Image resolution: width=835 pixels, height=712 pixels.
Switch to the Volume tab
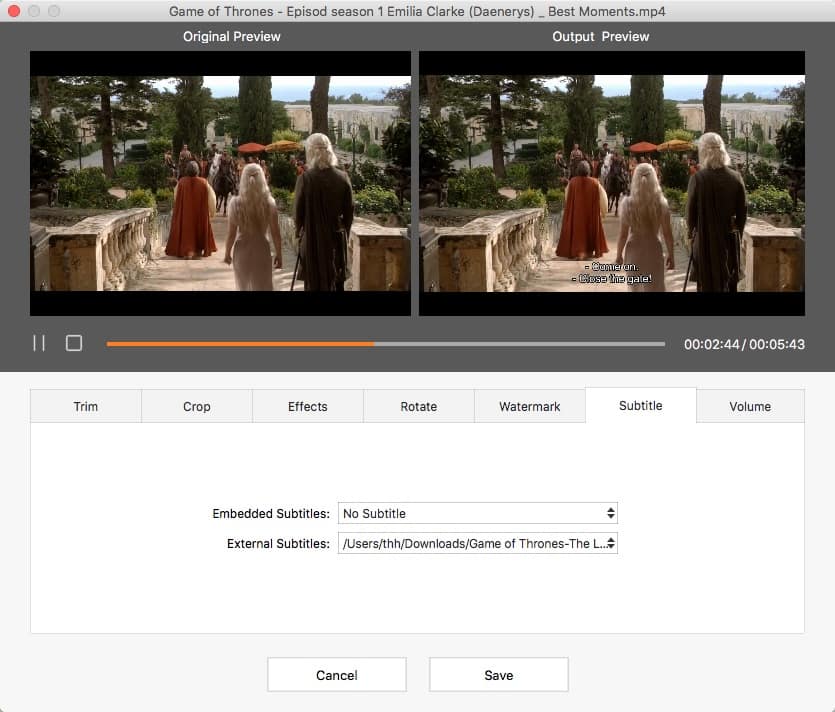pos(750,406)
